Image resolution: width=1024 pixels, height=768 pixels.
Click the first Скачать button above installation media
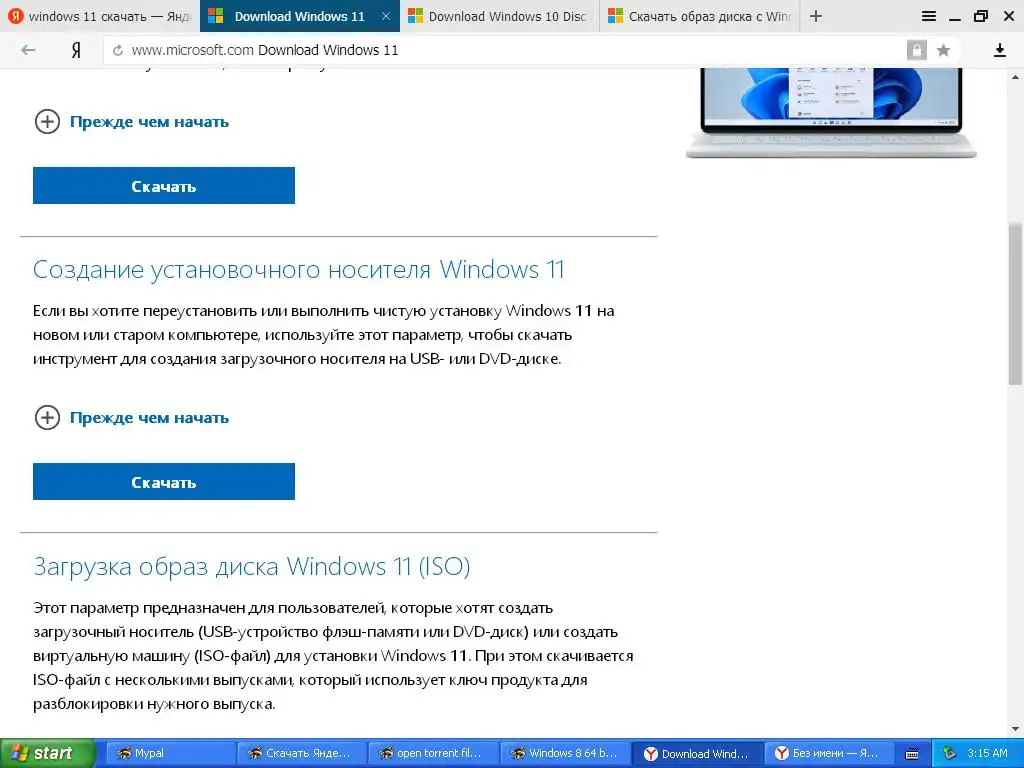click(164, 185)
